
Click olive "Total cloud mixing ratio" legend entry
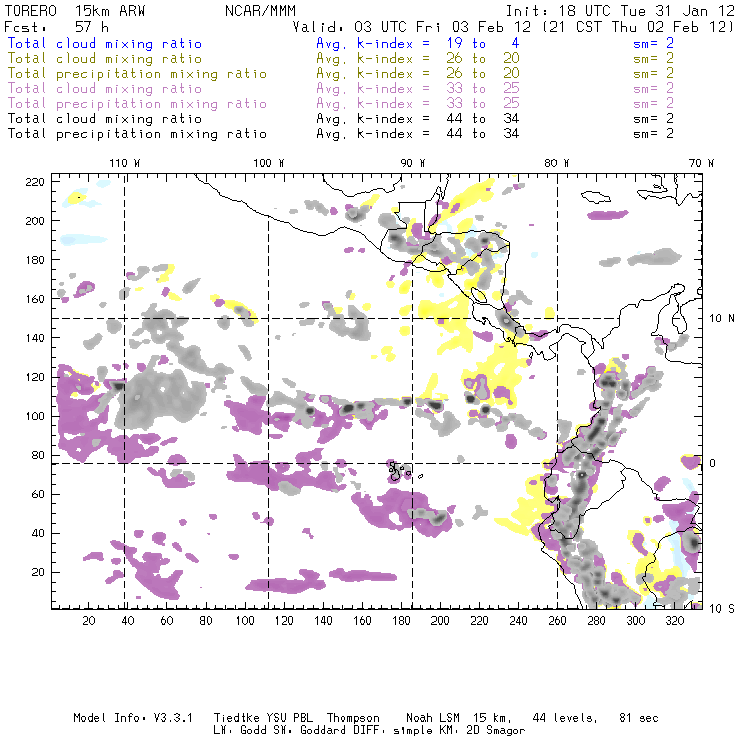(104, 59)
